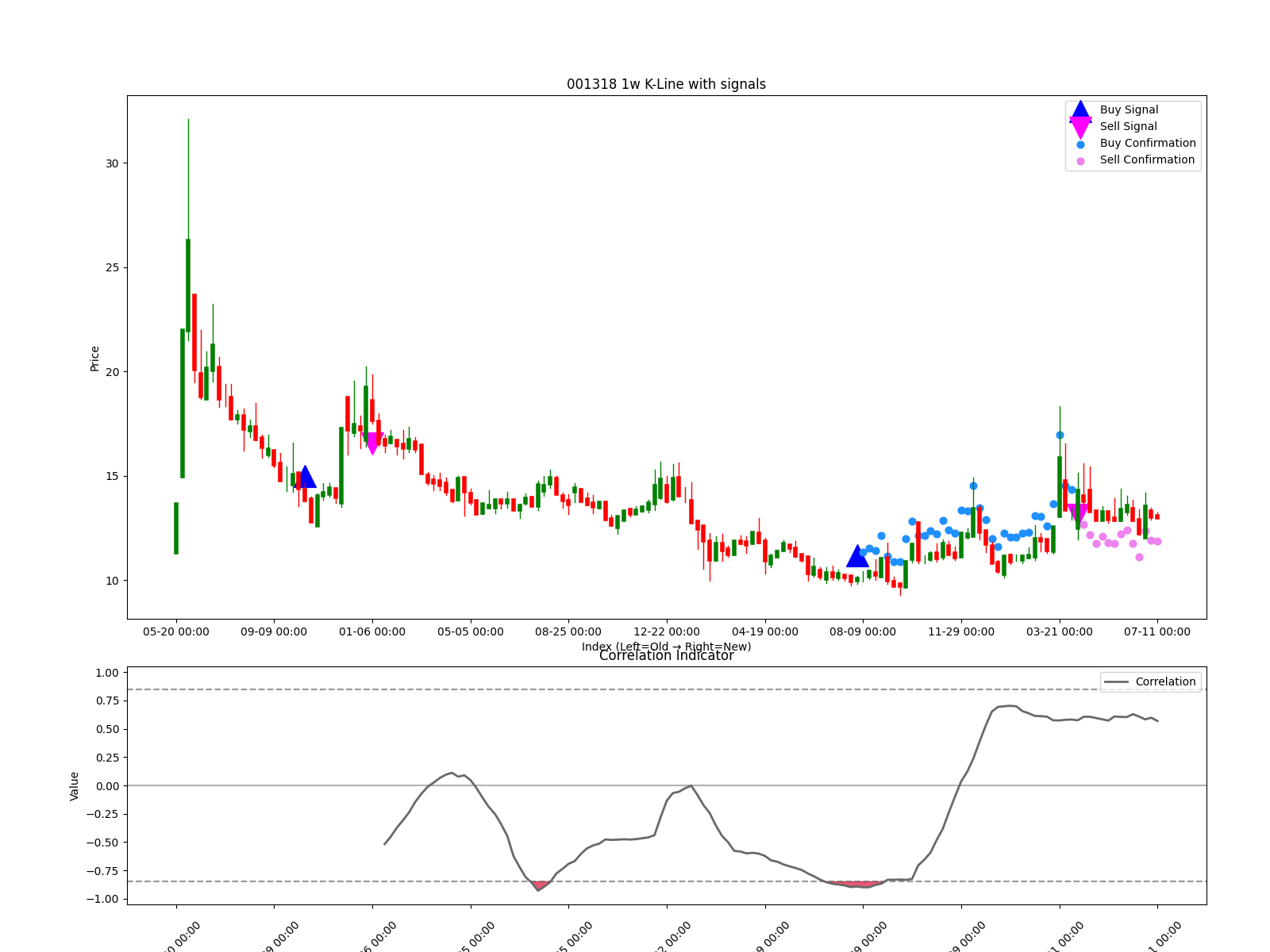Select the 'Sell Signal' legend label
The width and height of the screenshot is (1270, 952).
click(1128, 127)
